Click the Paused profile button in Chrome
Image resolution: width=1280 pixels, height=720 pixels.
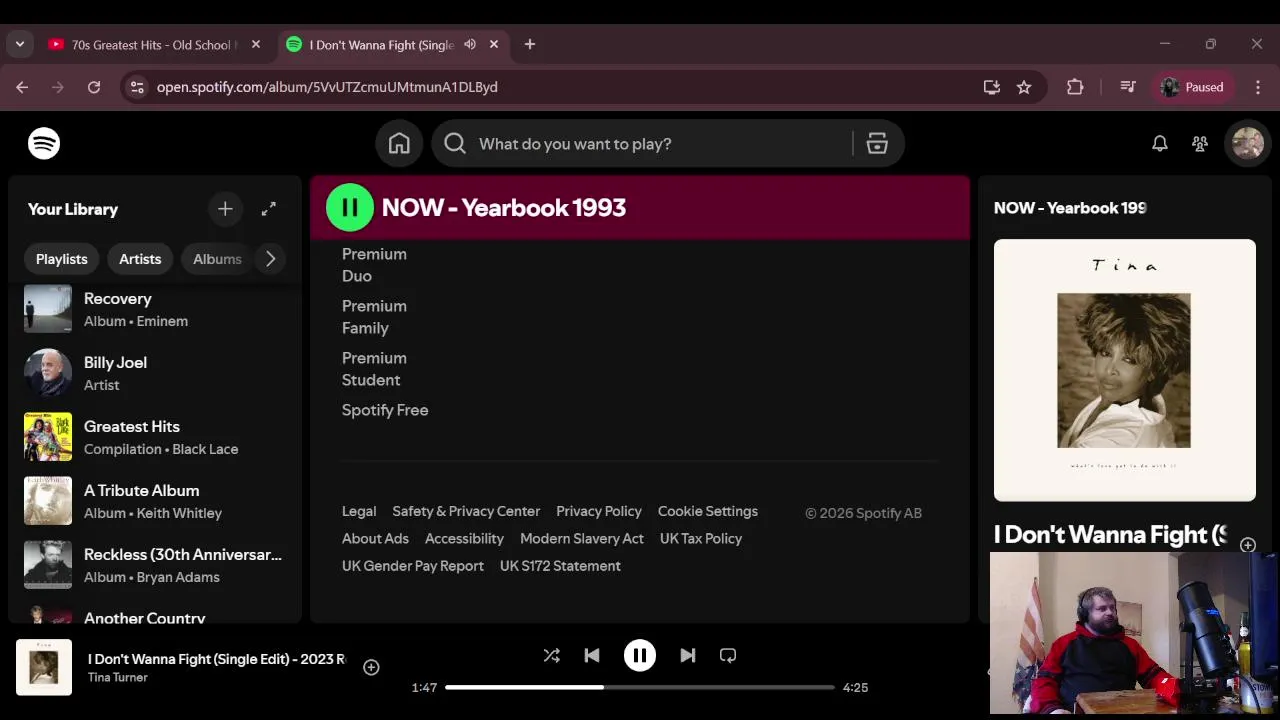coord(1193,87)
